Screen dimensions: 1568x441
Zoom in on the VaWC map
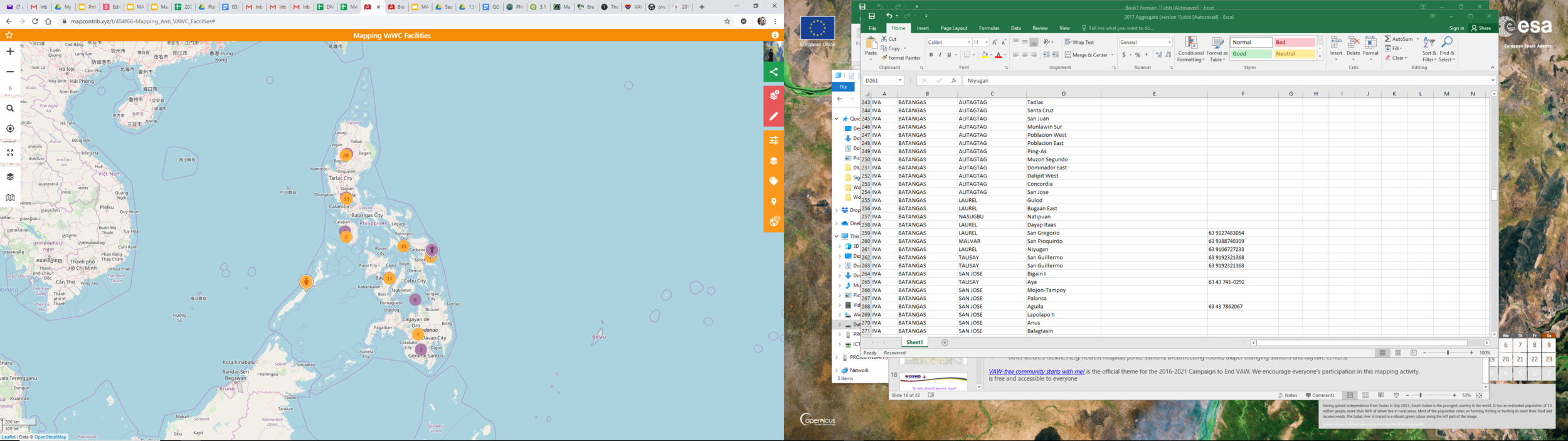click(10, 51)
